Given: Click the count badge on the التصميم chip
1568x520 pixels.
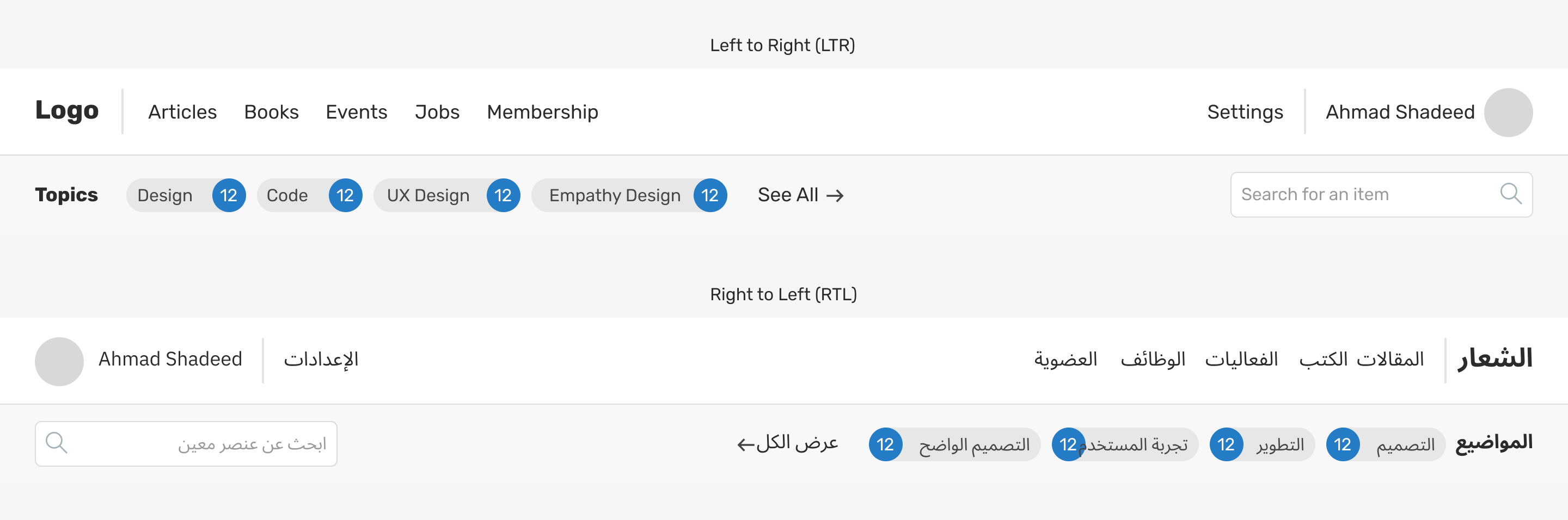Looking at the screenshot, I should click(1343, 444).
